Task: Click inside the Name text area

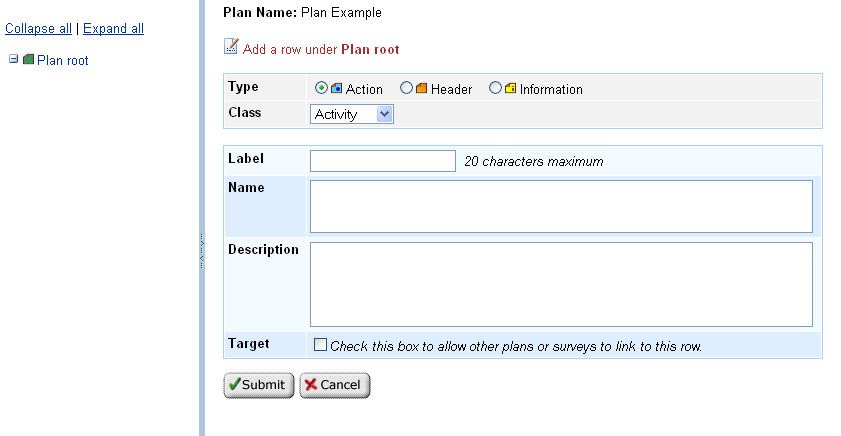Action: point(561,206)
